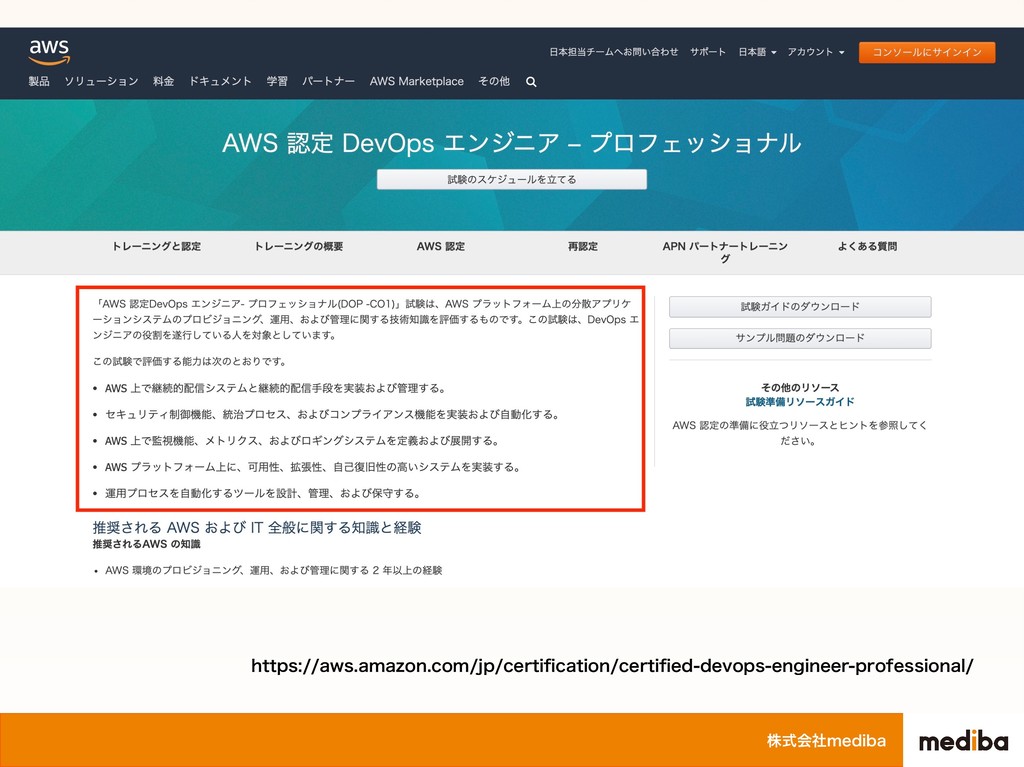
Task: Click サンプル問題のダウンロード button
Action: pos(800,338)
